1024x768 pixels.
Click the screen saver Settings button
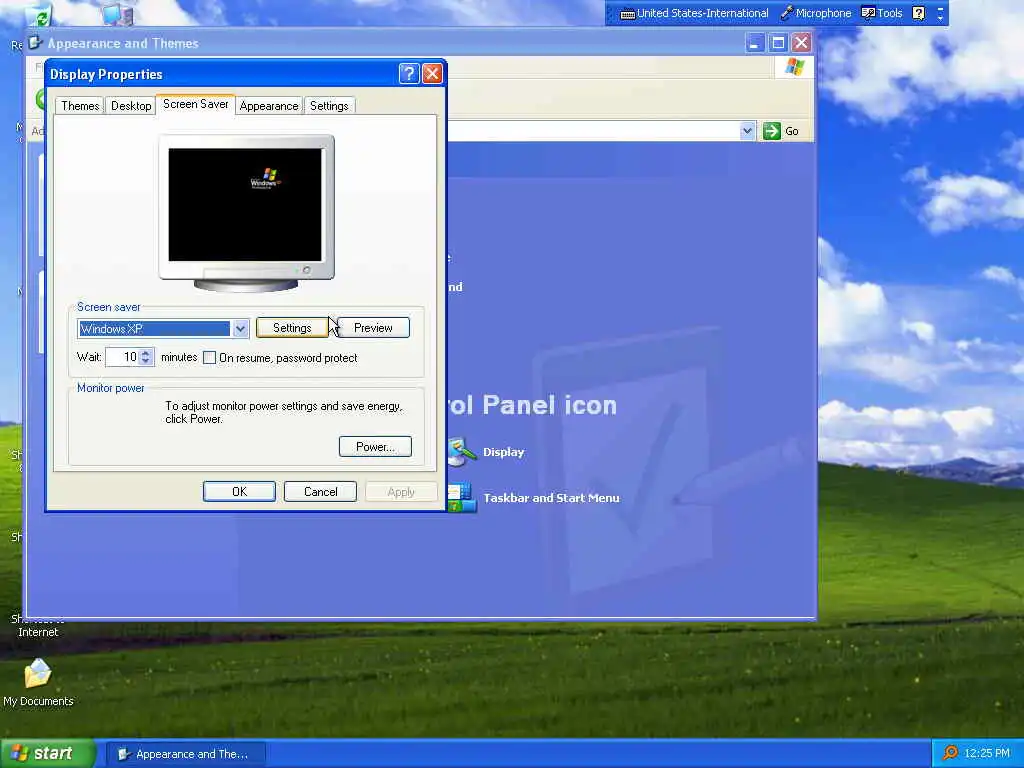[292, 328]
